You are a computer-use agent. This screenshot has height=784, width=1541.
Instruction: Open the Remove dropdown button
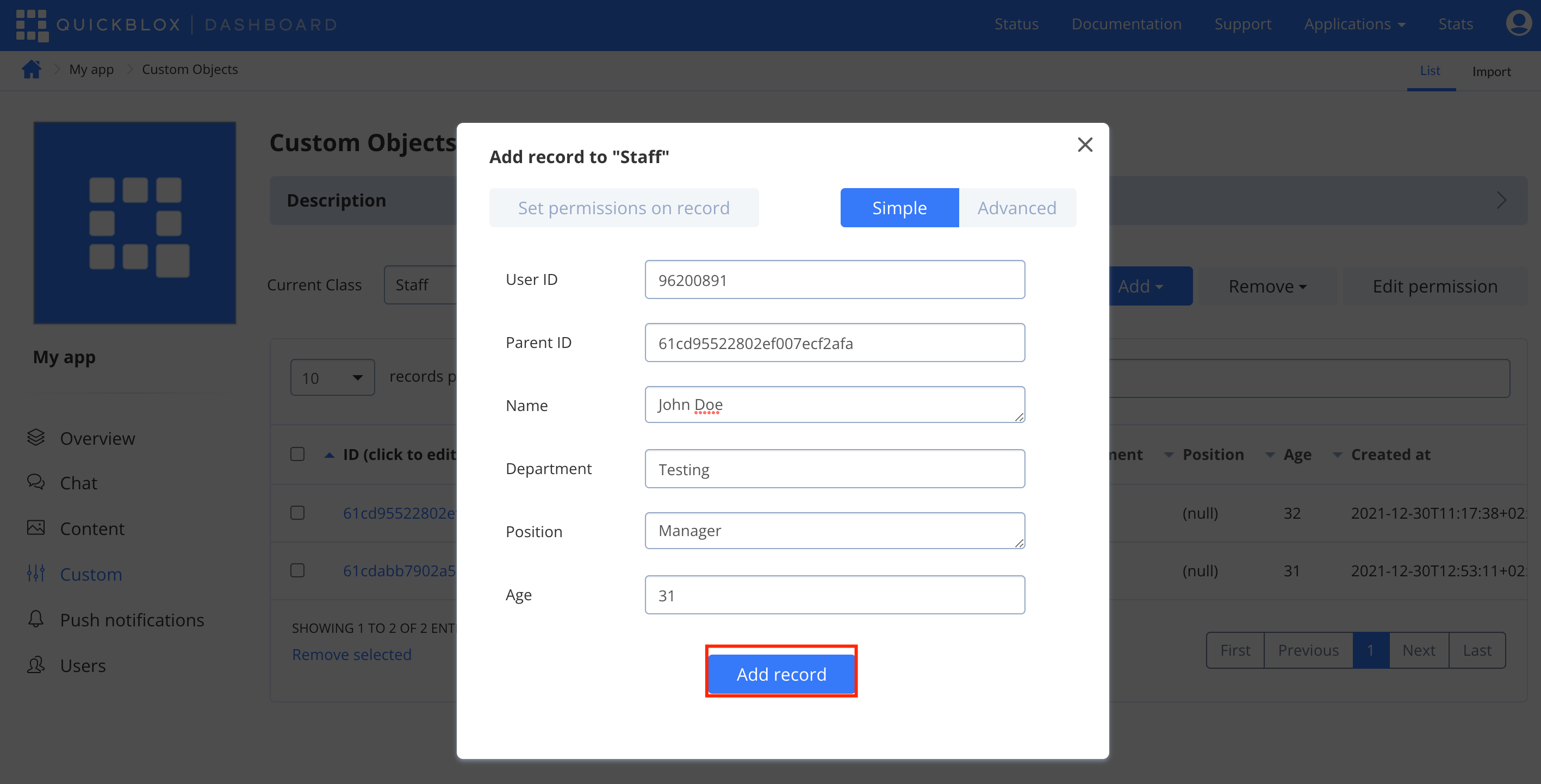click(x=1267, y=287)
